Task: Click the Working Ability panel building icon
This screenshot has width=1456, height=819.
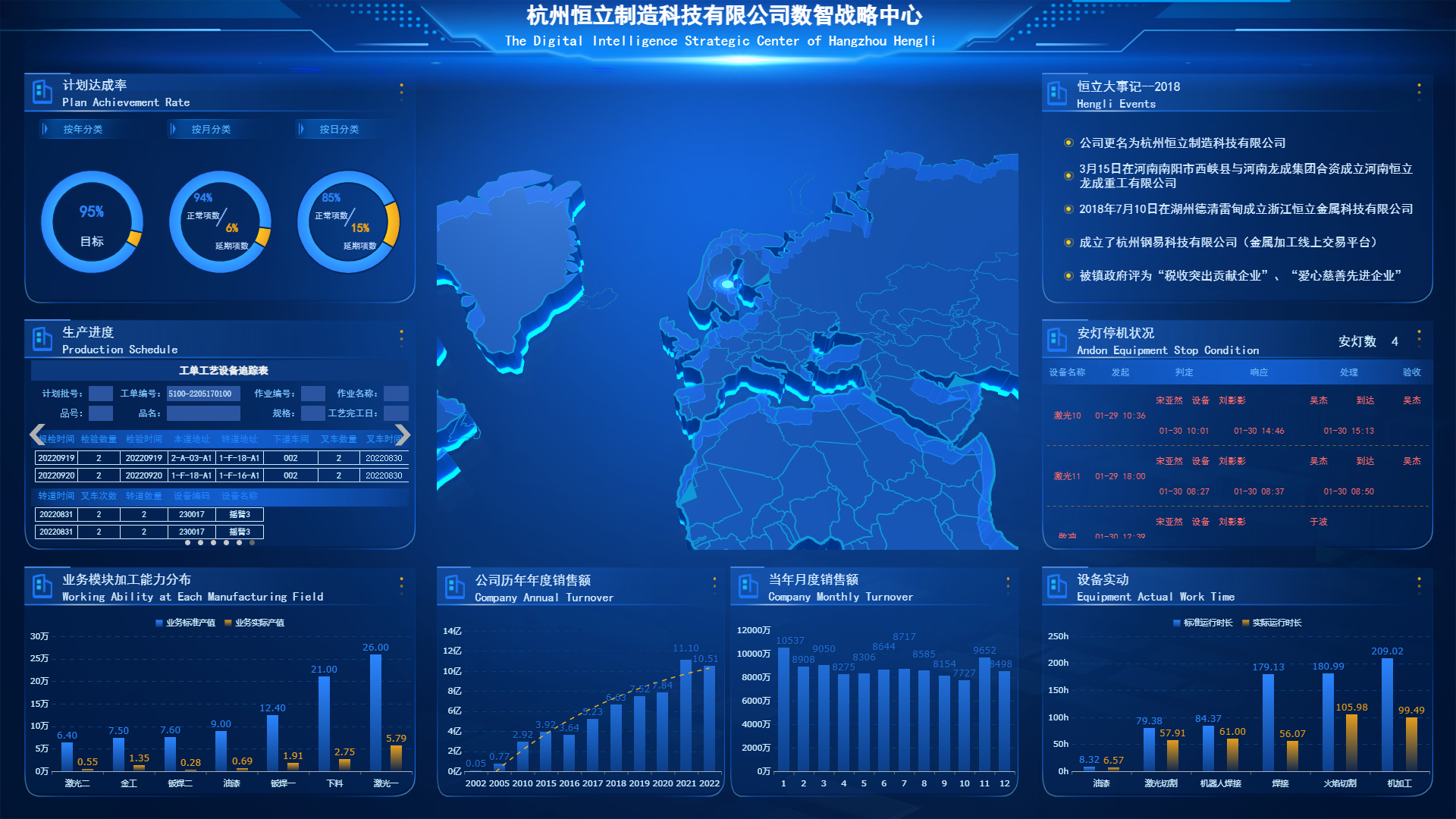Action: click(x=42, y=586)
